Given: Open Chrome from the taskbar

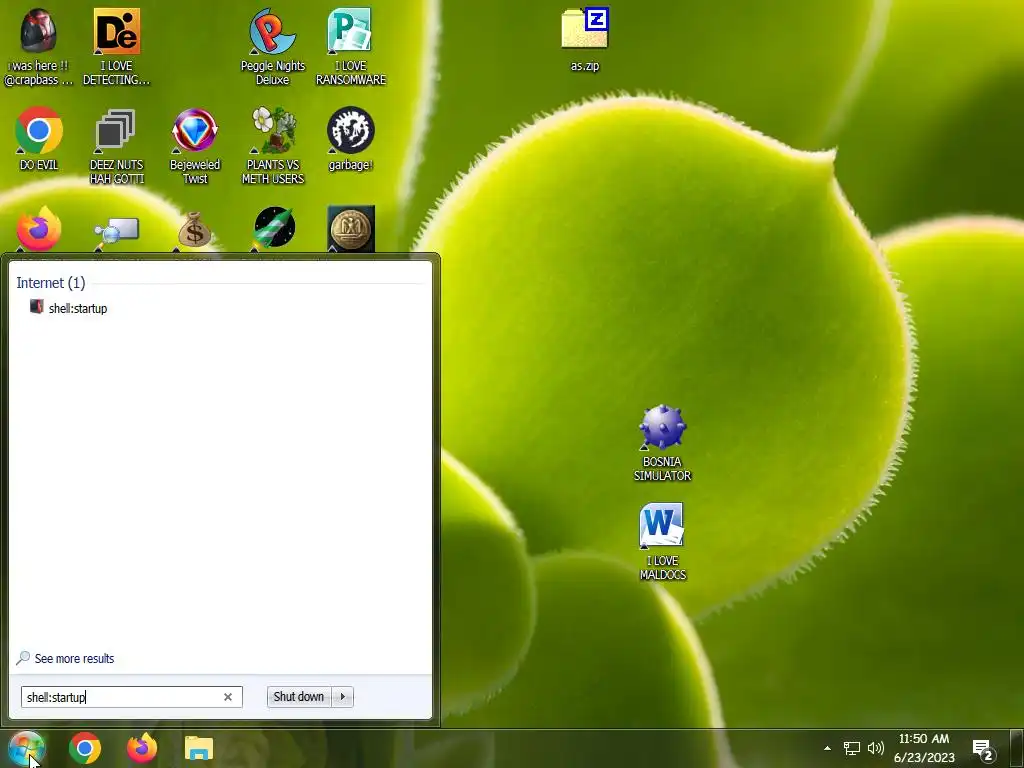Looking at the screenshot, I should pyautogui.click(x=85, y=748).
